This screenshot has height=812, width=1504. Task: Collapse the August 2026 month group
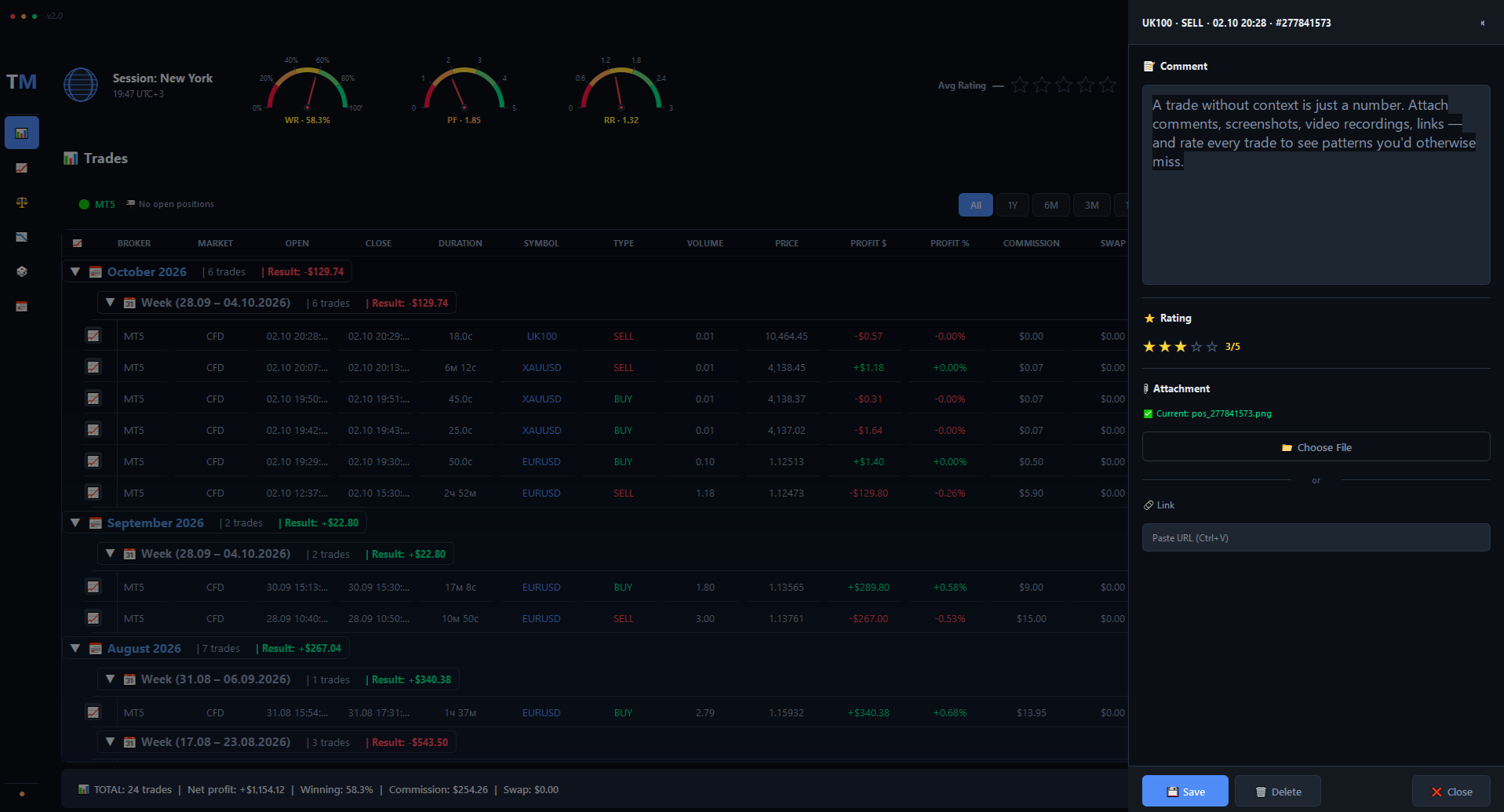click(x=75, y=648)
